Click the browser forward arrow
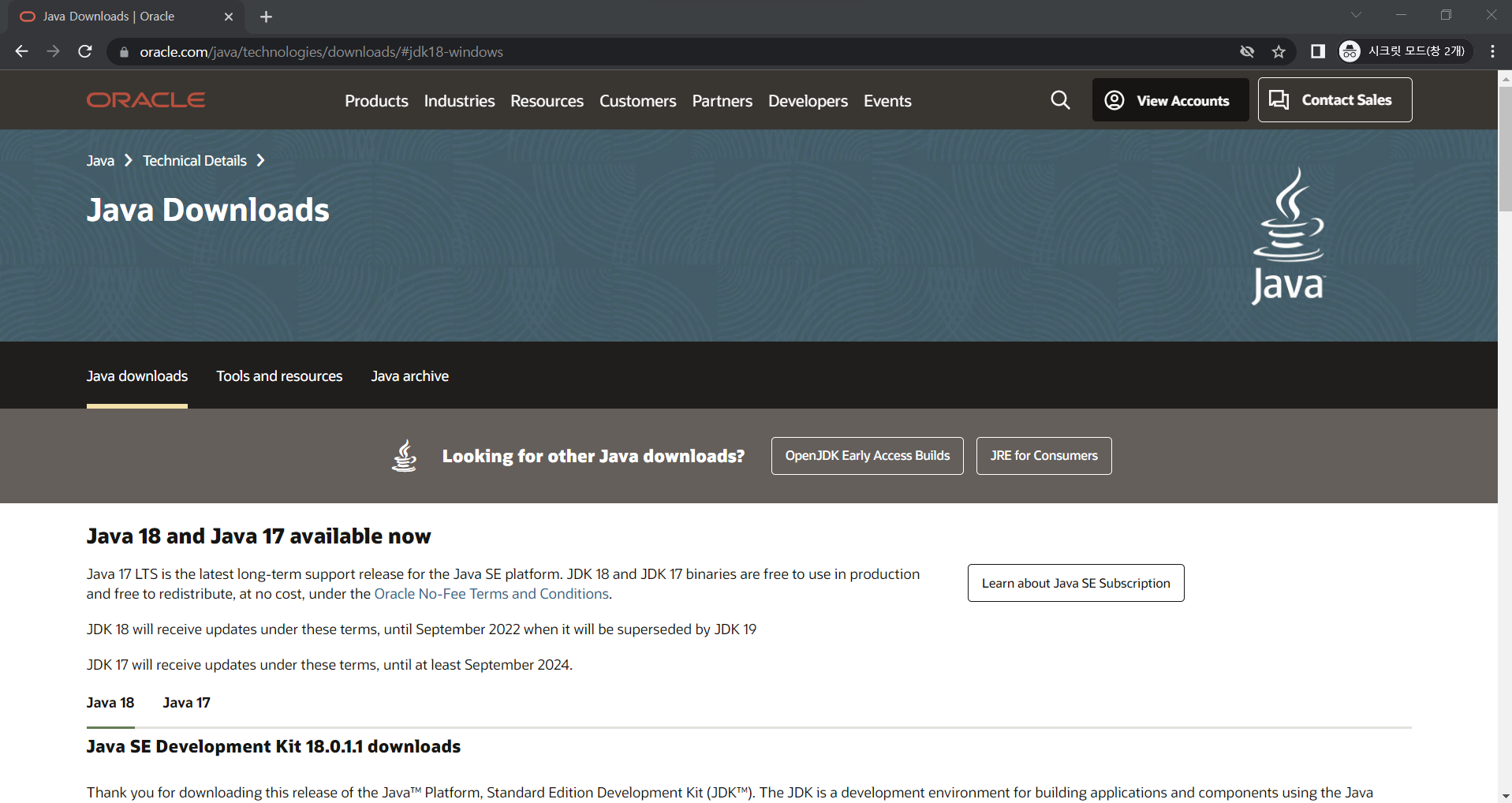The height and width of the screenshot is (803, 1512). pyautogui.click(x=53, y=51)
